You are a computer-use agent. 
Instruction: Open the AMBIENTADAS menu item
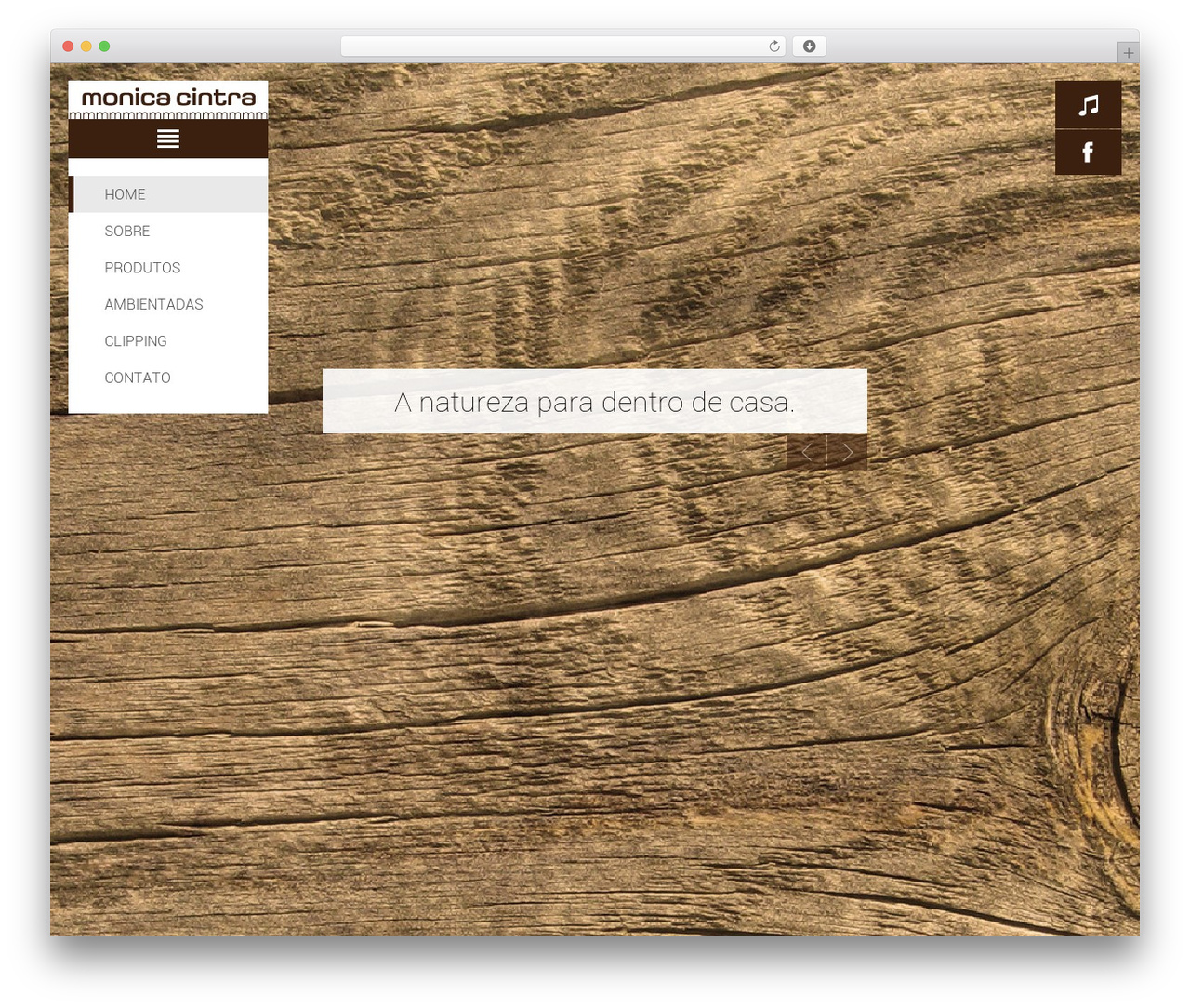168,304
